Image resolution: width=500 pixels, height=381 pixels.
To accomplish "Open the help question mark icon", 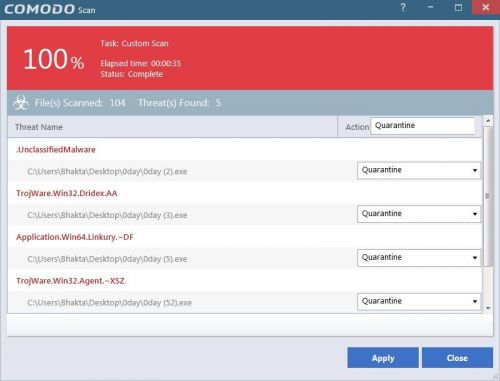I will point(403,7).
